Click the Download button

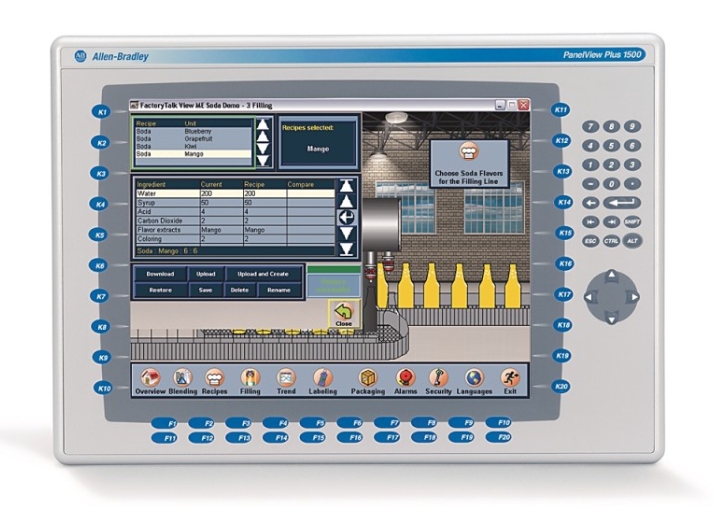(x=160, y=274)
